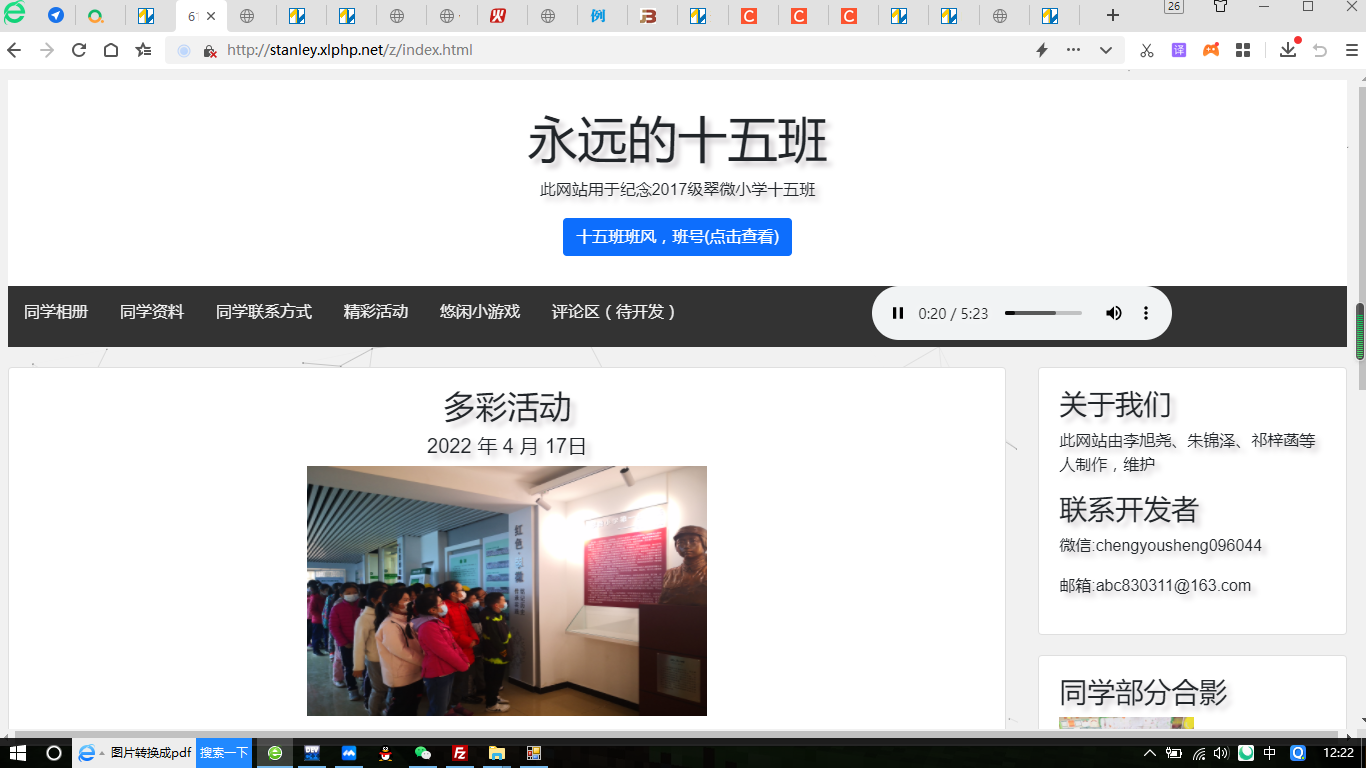Open the downloads icon
The height and width of the screenshot is (768, 1366).
point(1287,50)
